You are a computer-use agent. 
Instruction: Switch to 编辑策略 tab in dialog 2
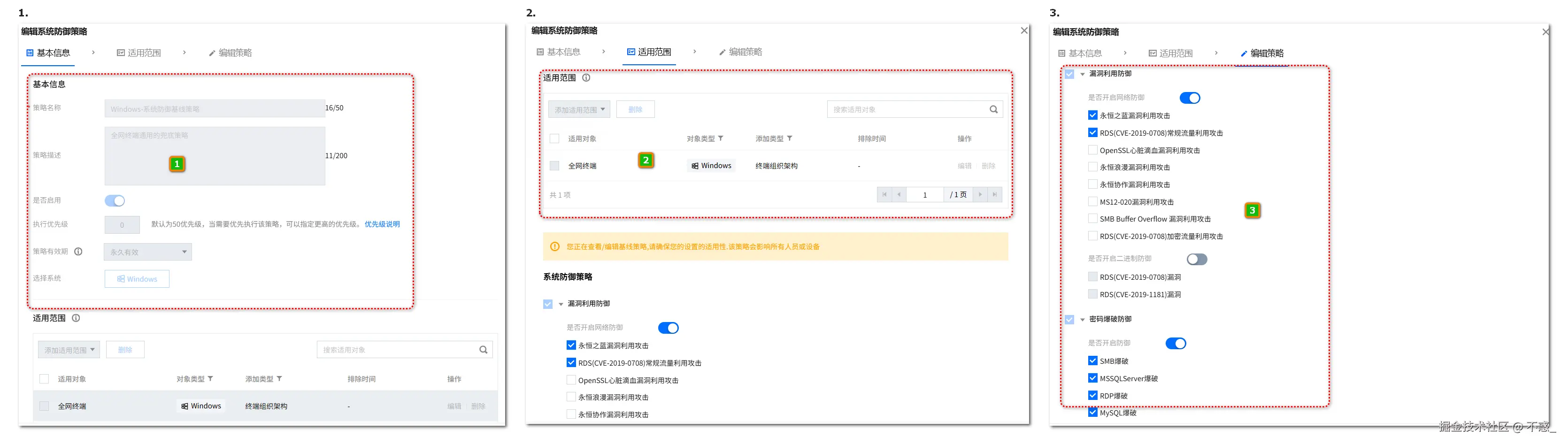click(740, 53)
